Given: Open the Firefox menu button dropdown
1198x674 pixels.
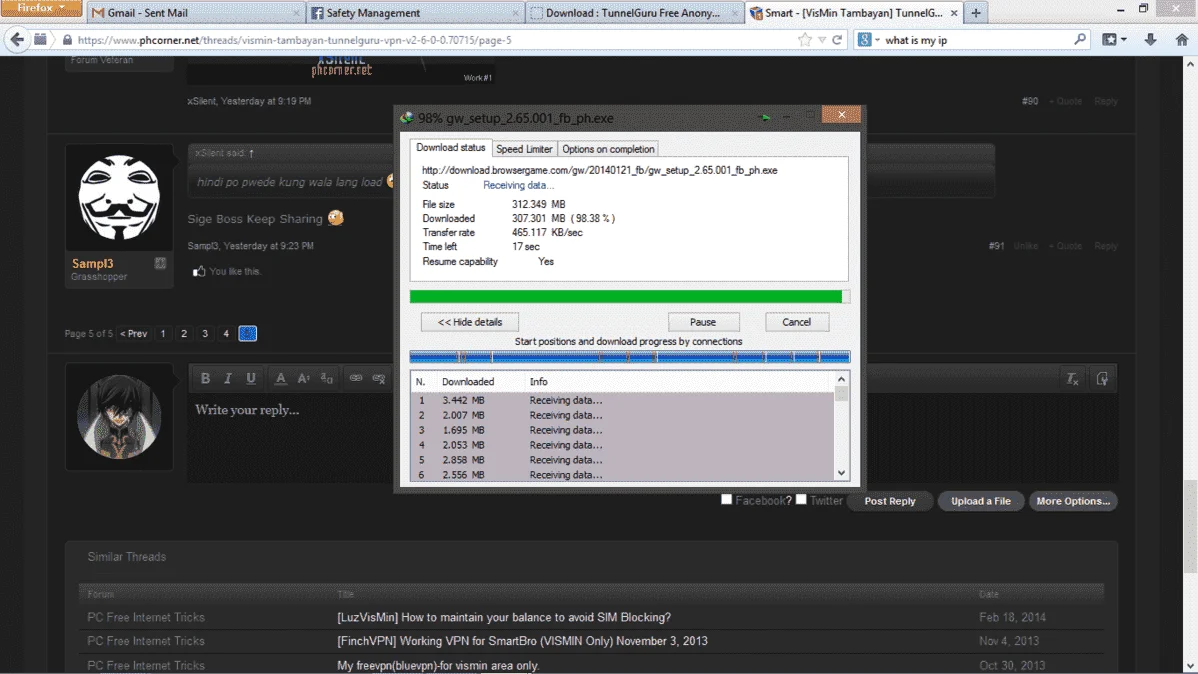Looking at the screenshot, I should point(40,8).
